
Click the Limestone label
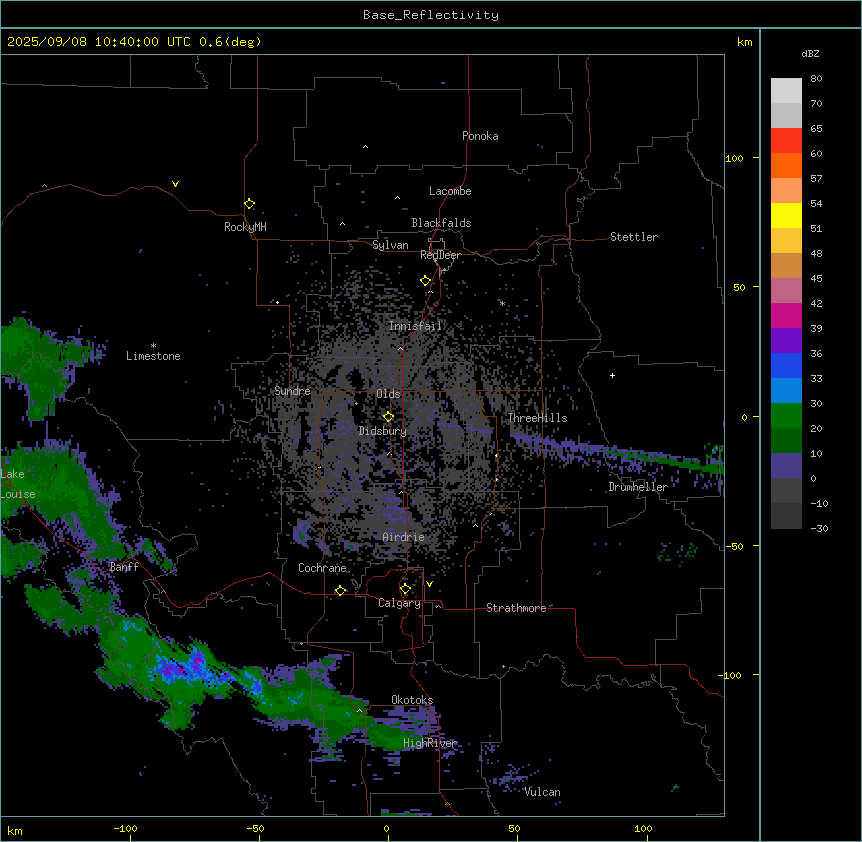[x=153, y=356]
